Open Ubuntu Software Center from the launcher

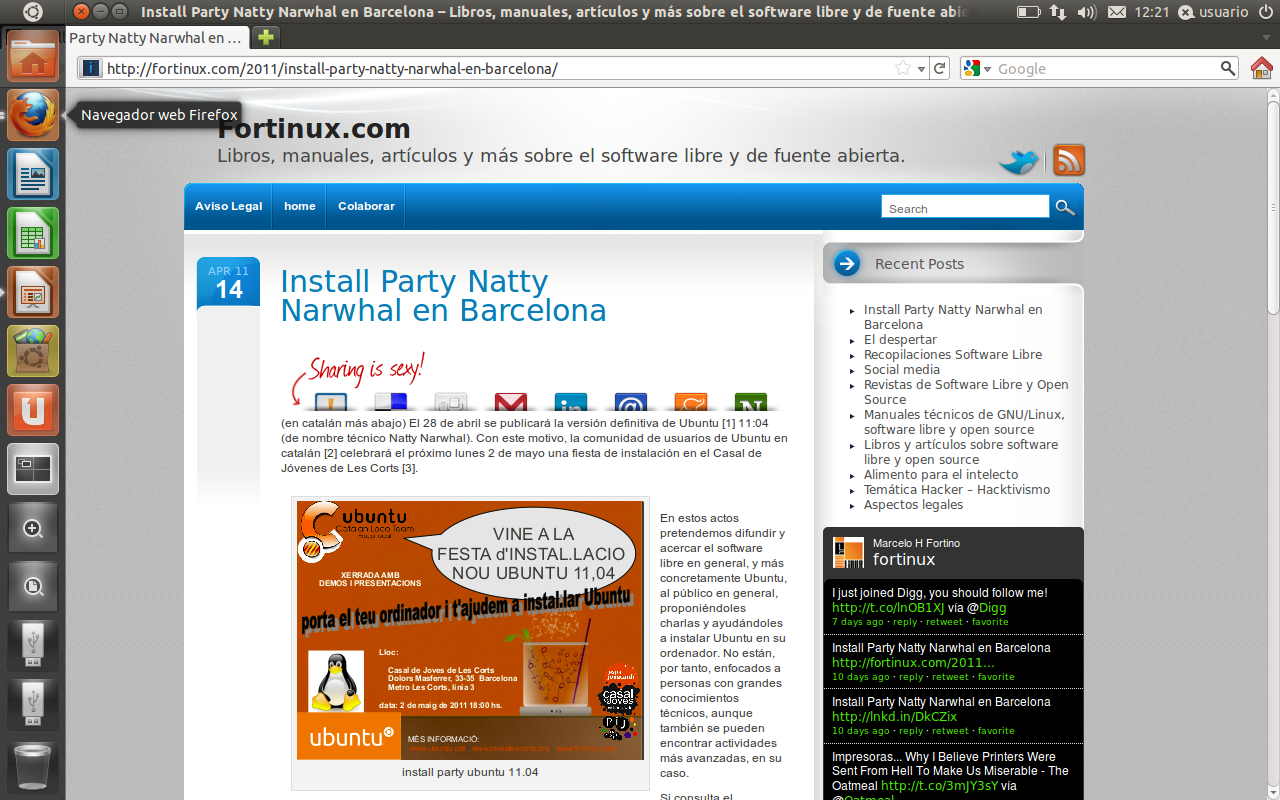coord(33,351)
